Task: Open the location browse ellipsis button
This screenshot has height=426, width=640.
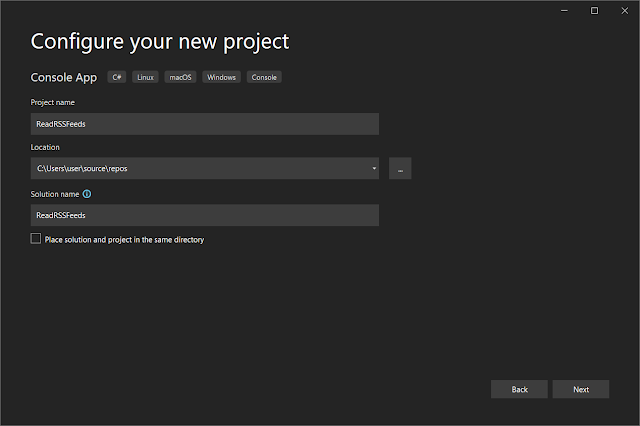Action: (400, 169)
